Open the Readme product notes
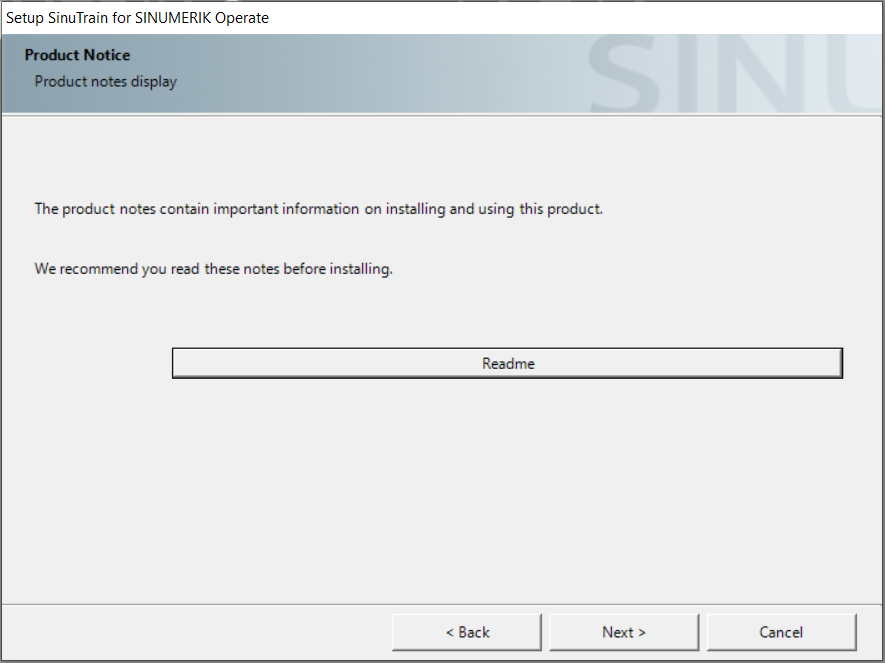 click(x=507, y=363)
